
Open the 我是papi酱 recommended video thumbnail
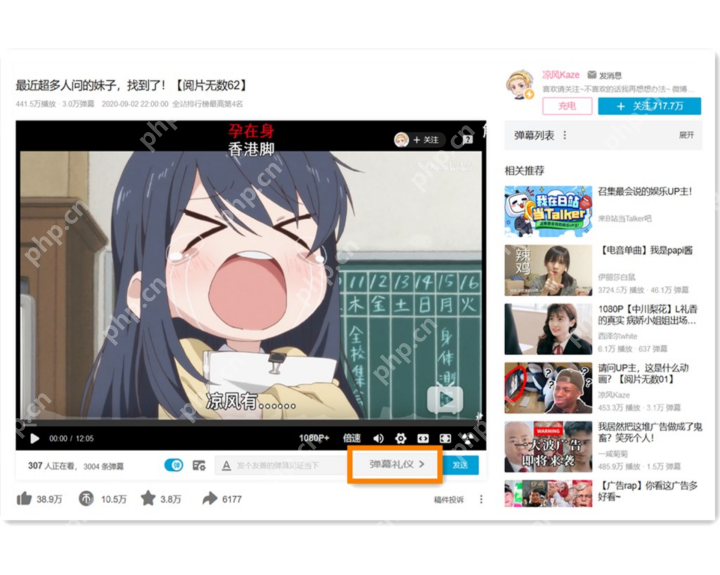click(x=548, y=270)
